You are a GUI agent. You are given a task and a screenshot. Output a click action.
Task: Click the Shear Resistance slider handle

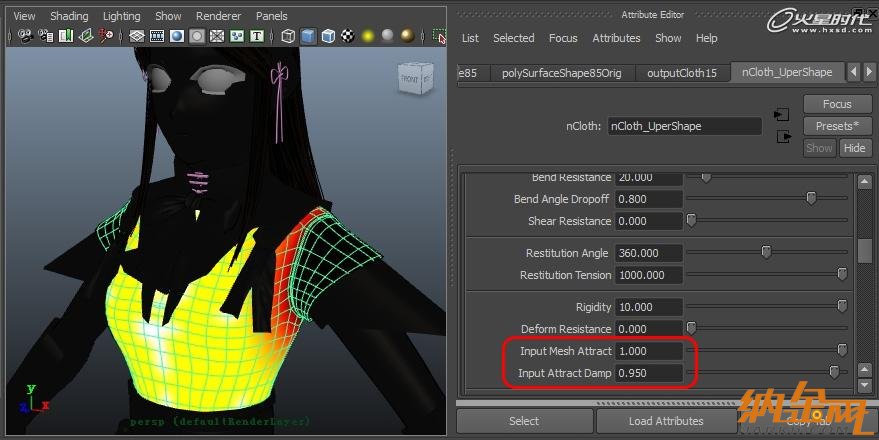click(x=691, y=220)
